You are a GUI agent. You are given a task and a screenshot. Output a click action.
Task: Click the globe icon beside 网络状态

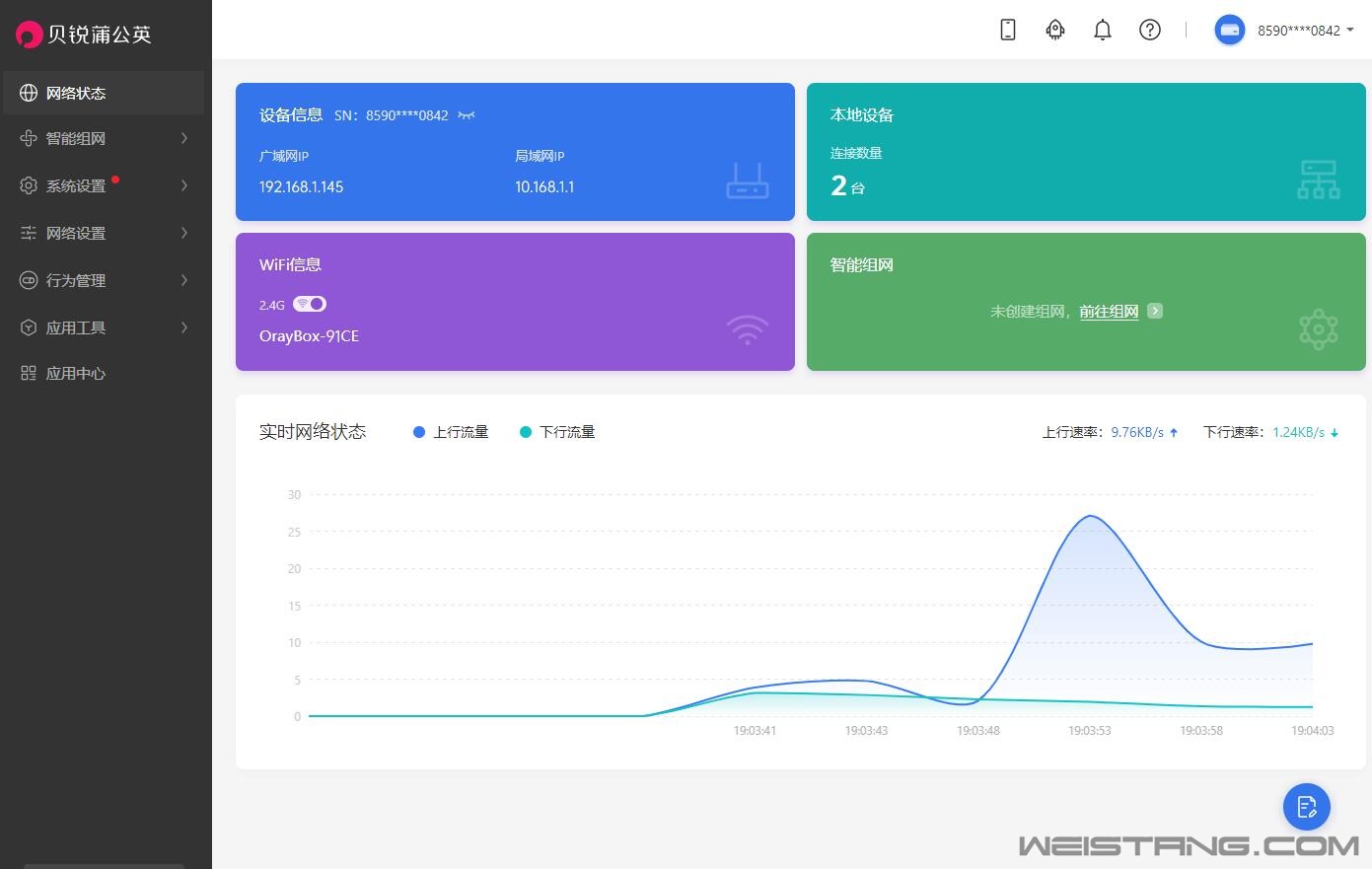coord(29,93)
